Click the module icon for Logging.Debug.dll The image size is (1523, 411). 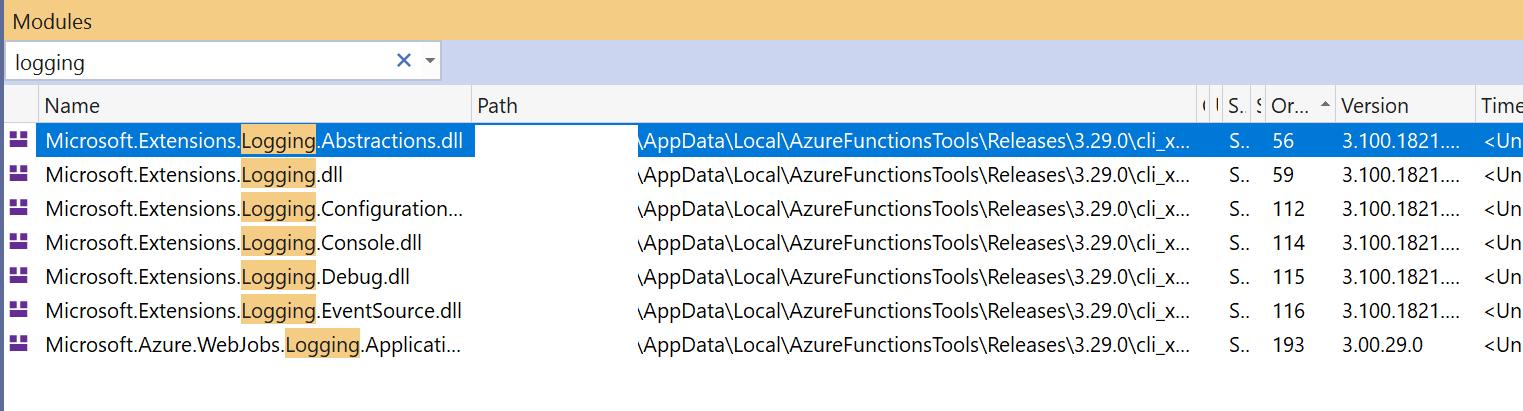(18, 277)
